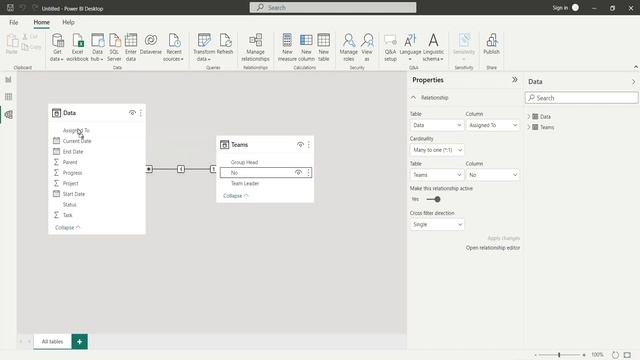The width and height of the screenshot is (640, 360).
Task: Switch to Table view in sidebar
Action: click(8, 97)
